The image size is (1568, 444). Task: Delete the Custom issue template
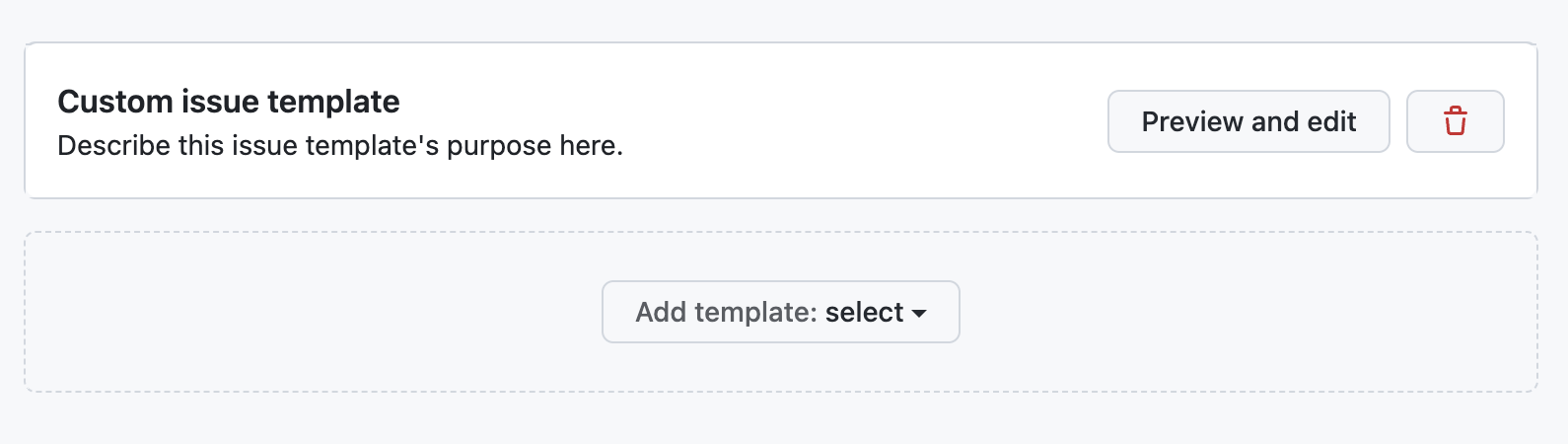click(x=1455, y=121)
